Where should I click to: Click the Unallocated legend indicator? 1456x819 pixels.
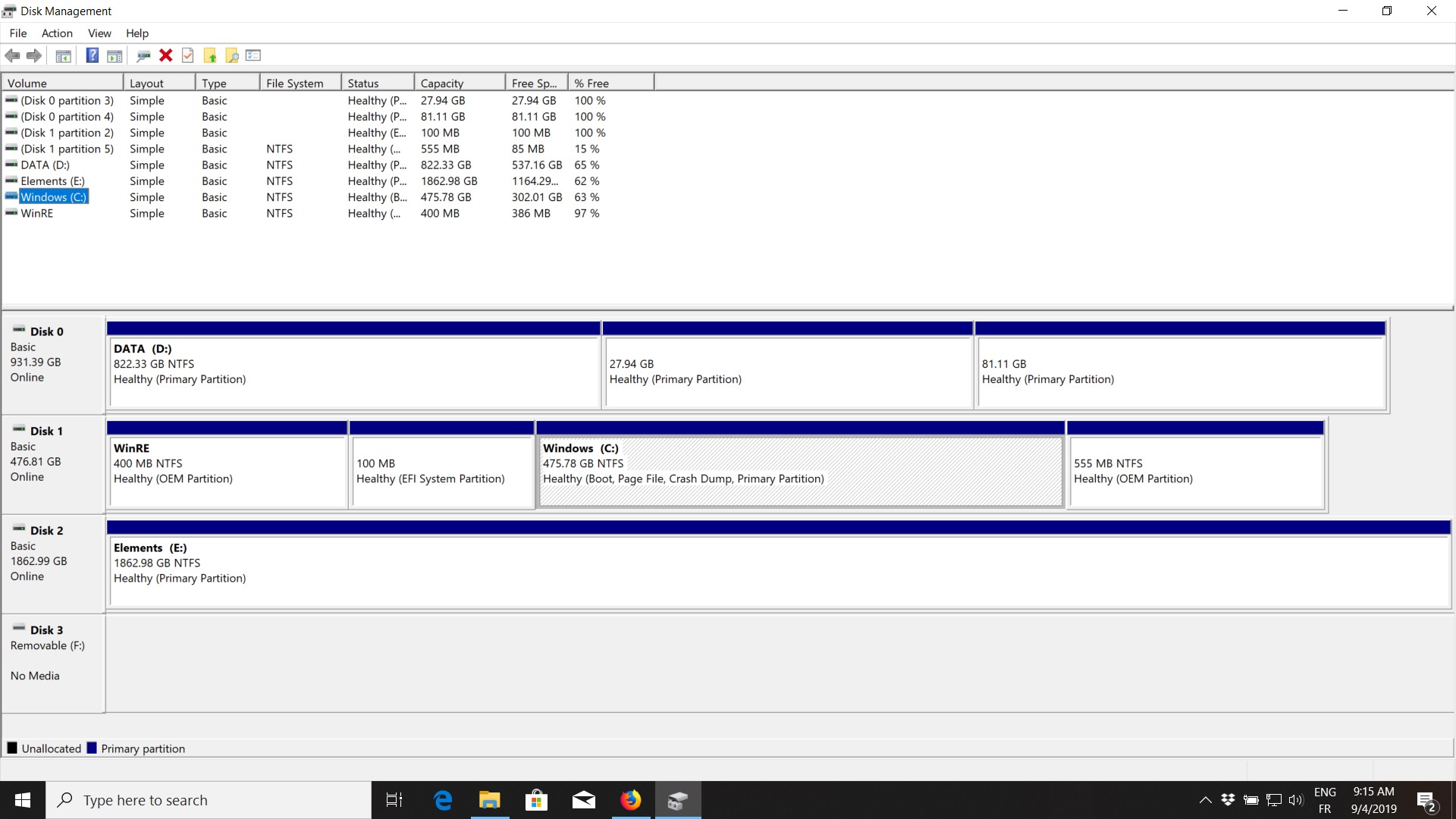(13, 748)
